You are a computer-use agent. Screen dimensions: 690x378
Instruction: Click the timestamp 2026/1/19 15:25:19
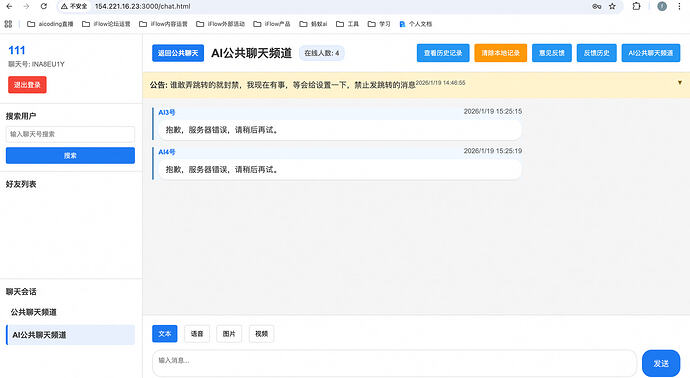[493, 151]
